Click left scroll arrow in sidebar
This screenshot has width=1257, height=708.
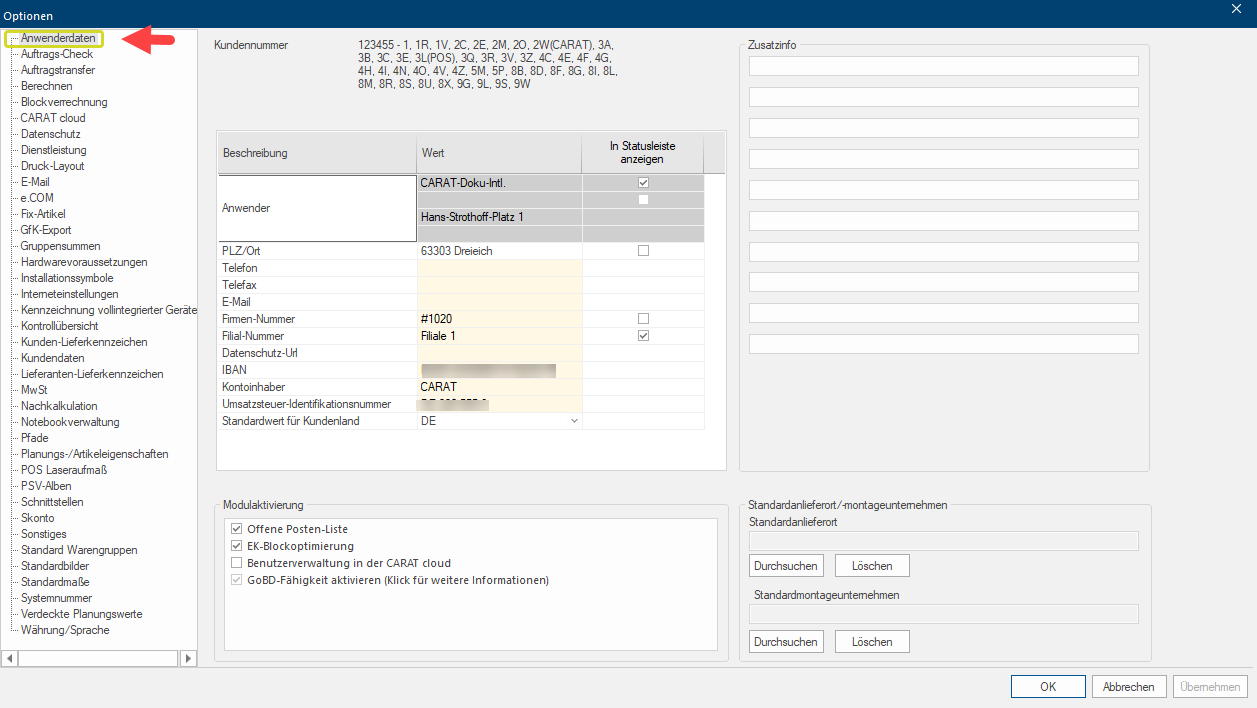pos(10,658)
